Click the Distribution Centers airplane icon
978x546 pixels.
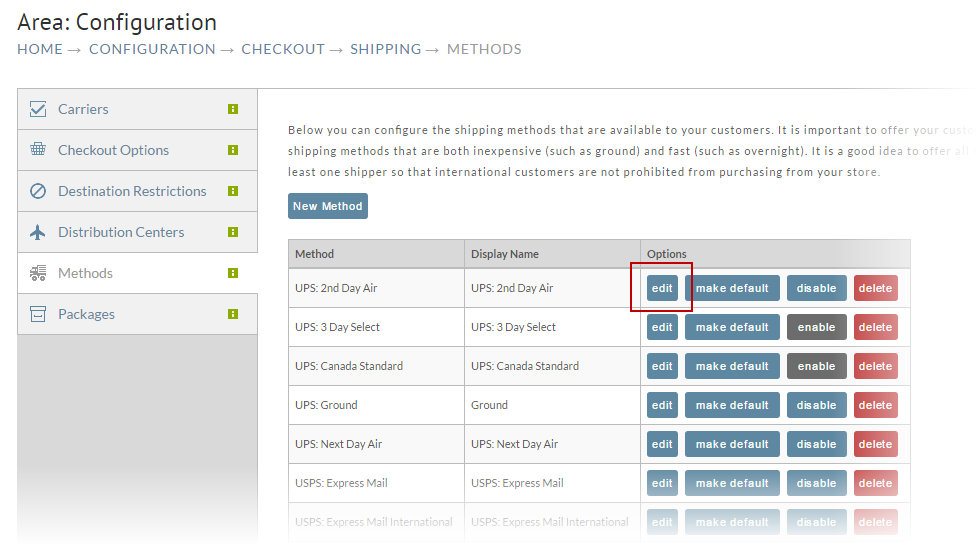38,232
